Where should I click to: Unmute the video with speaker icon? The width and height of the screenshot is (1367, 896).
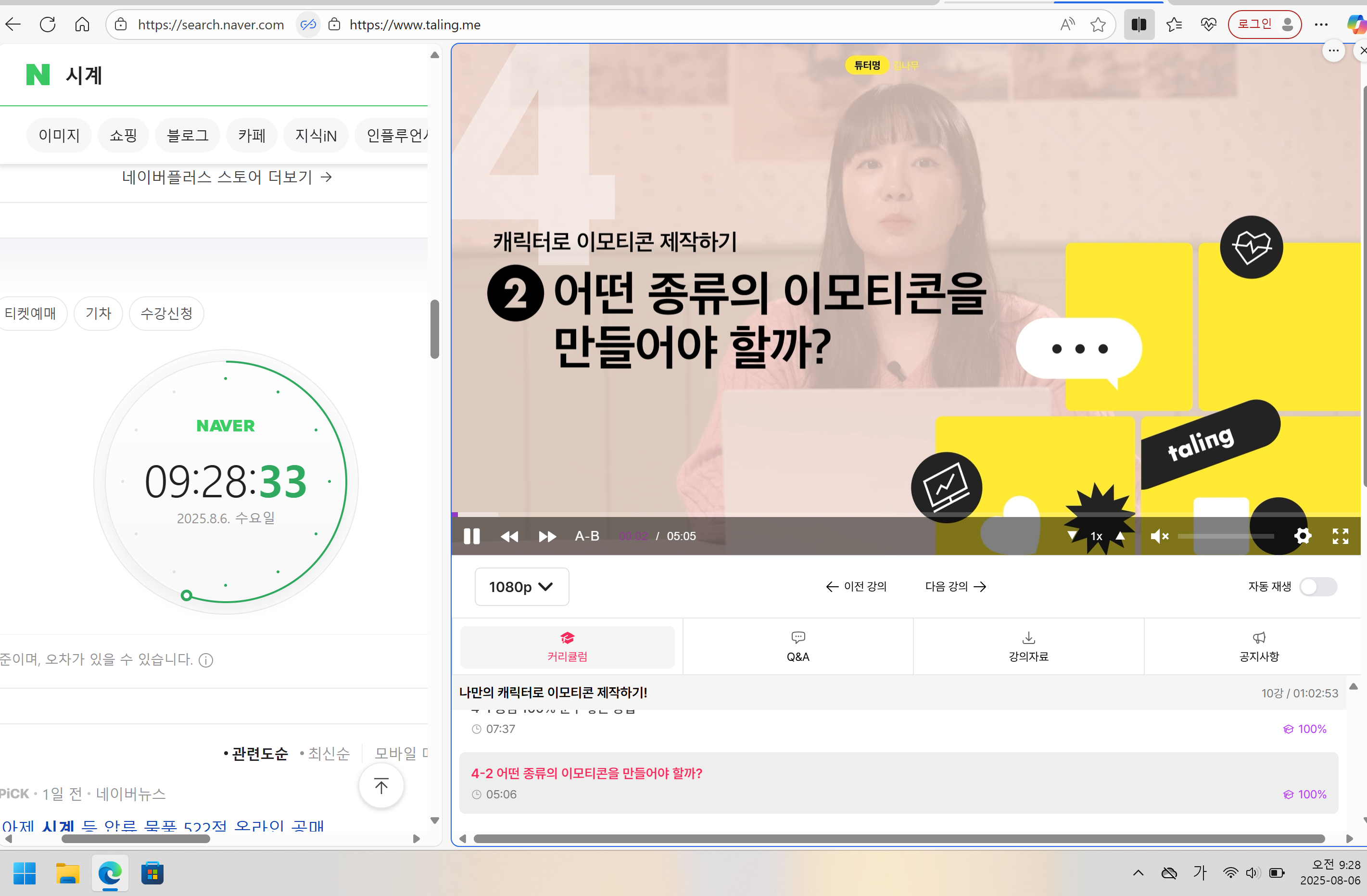(x=1159, y=536)
